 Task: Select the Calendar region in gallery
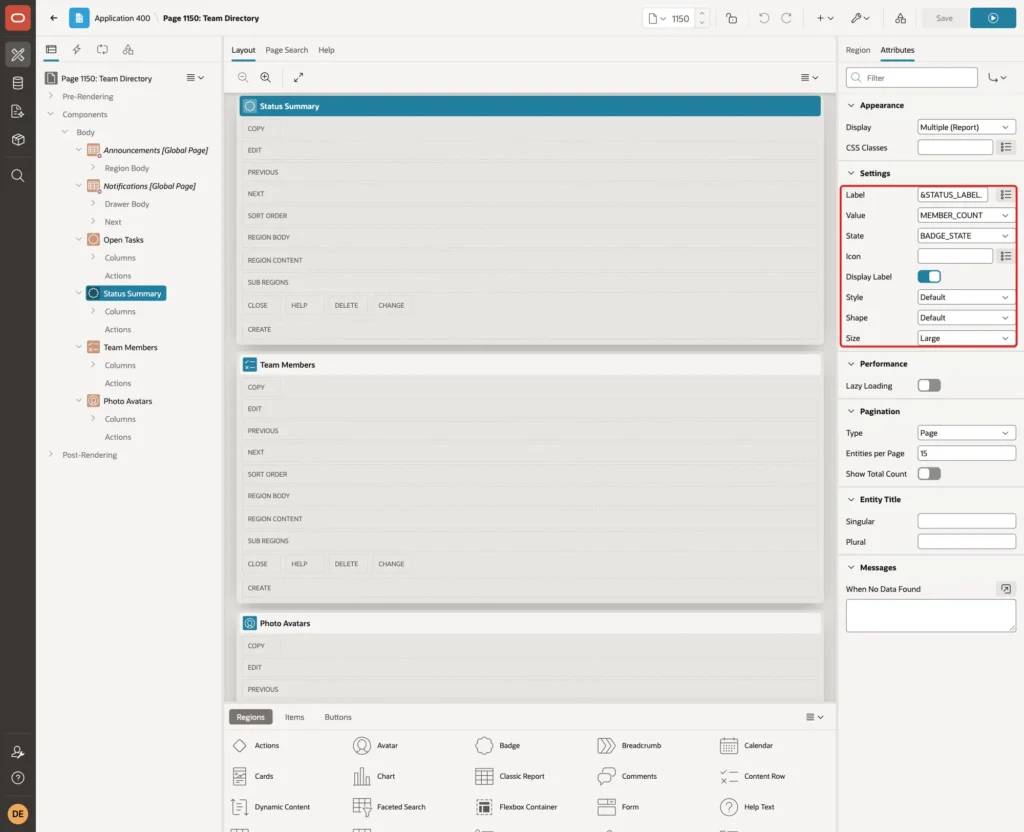pyautogui.click(x=746, y=745)
